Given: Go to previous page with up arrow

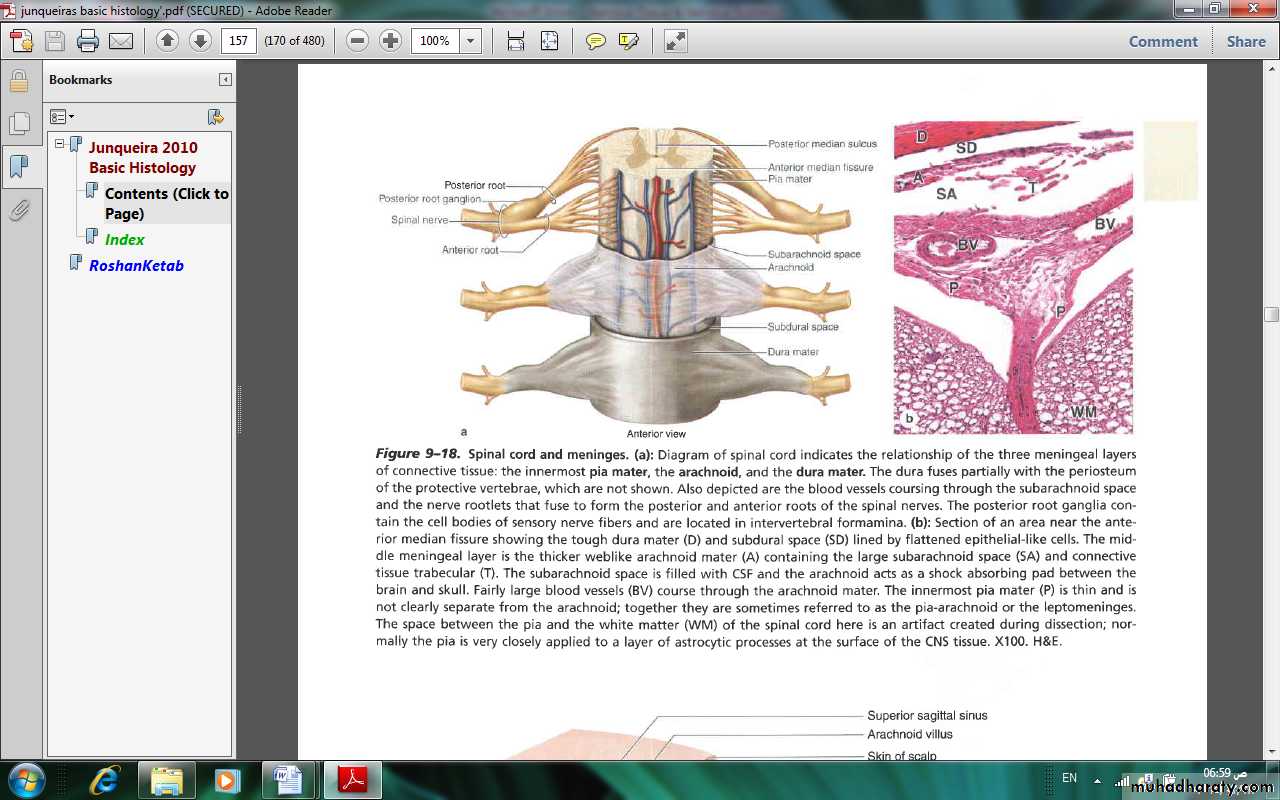Looking at the screenshot, I should [167, 41].
